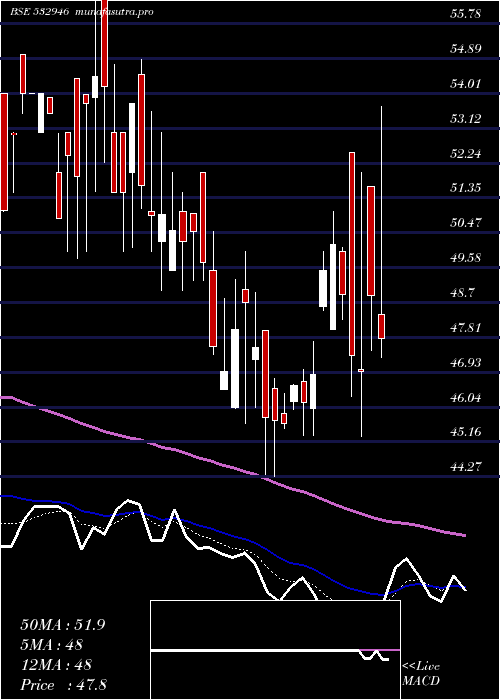Click the 51.35 price axis label
The width and height of the screenshot is (500, 700).
tap(465, 188)
